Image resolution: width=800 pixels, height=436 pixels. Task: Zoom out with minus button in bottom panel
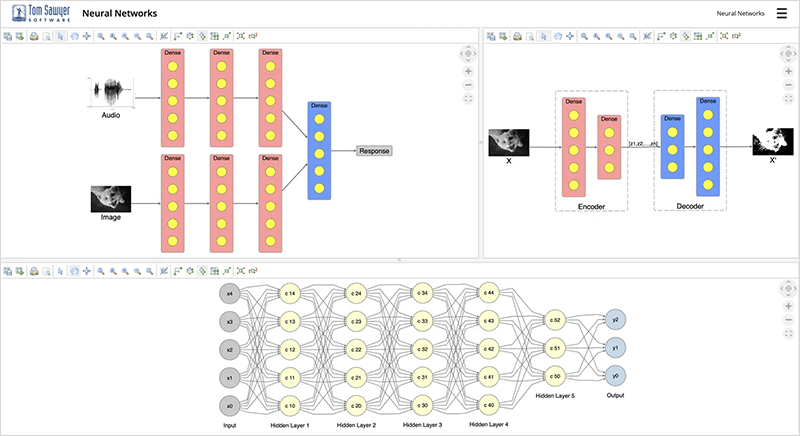coord(788,320)
